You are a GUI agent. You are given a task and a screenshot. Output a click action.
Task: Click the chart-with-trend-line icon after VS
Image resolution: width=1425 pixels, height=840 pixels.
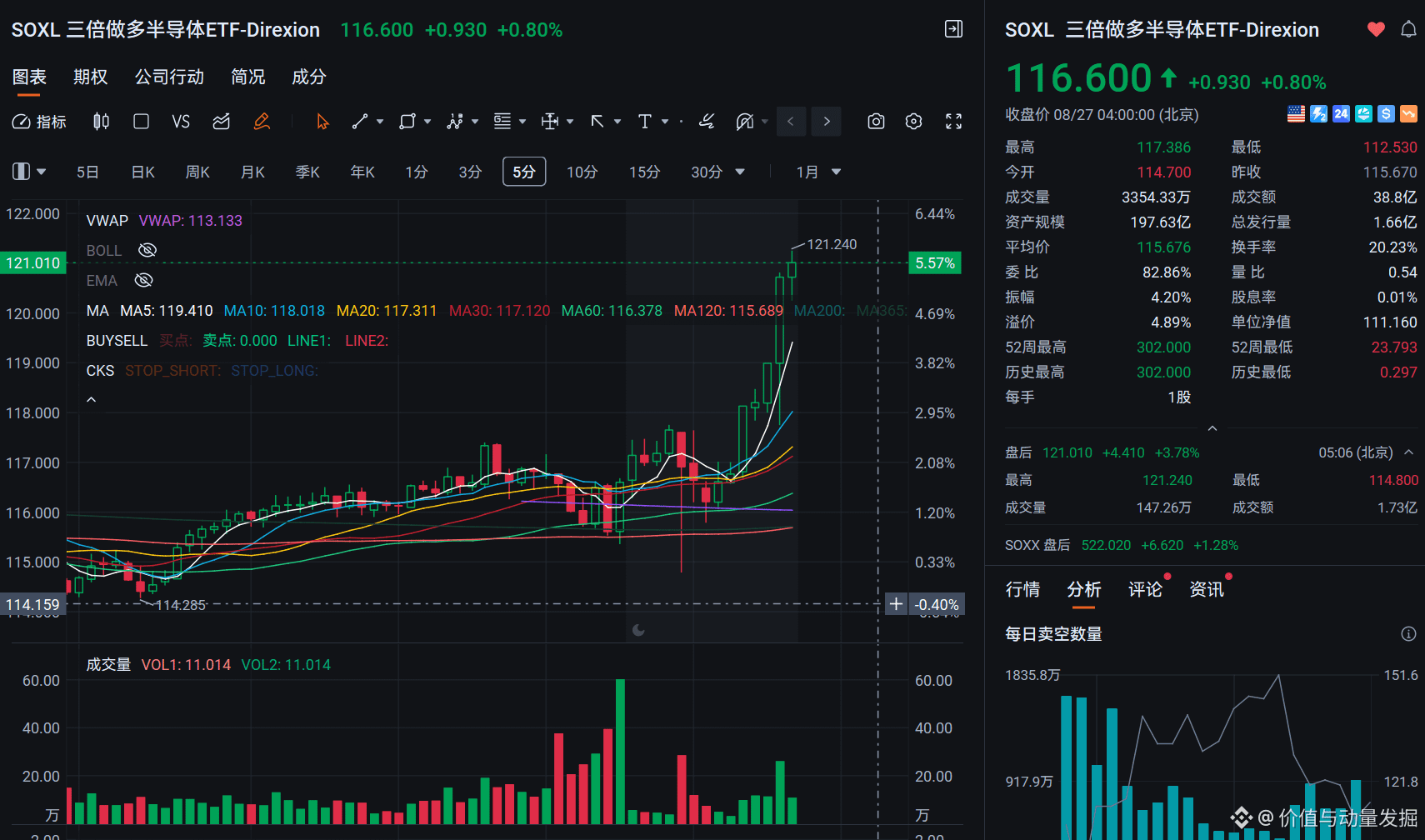coord(221,122)
